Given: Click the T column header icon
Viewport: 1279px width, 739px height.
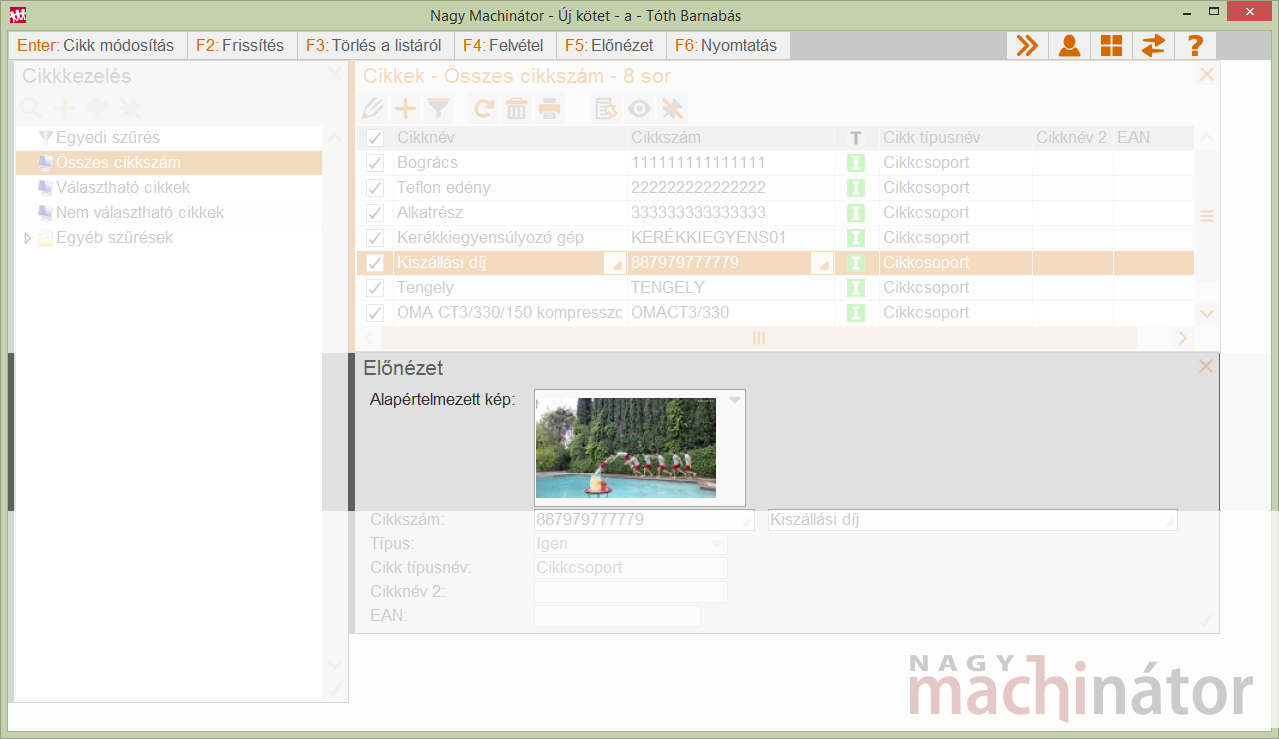Looking at the screenshot, I should coord(855,138).
